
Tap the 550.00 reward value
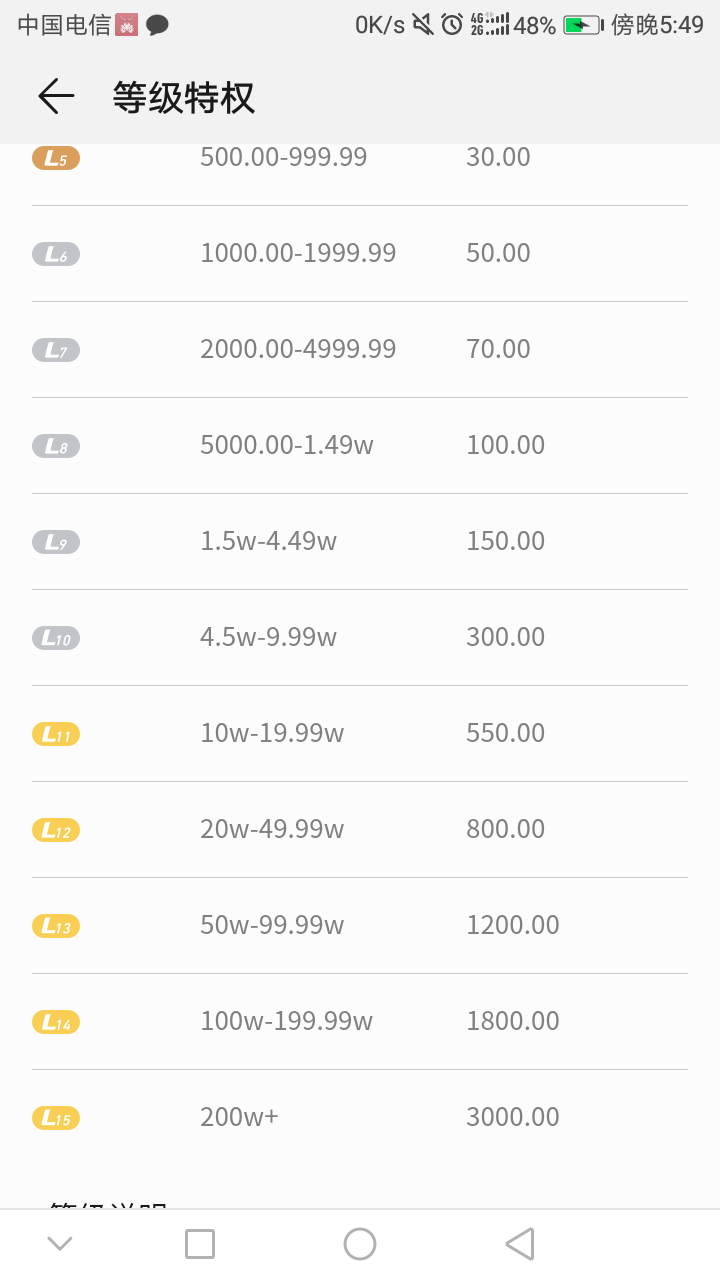505,733
